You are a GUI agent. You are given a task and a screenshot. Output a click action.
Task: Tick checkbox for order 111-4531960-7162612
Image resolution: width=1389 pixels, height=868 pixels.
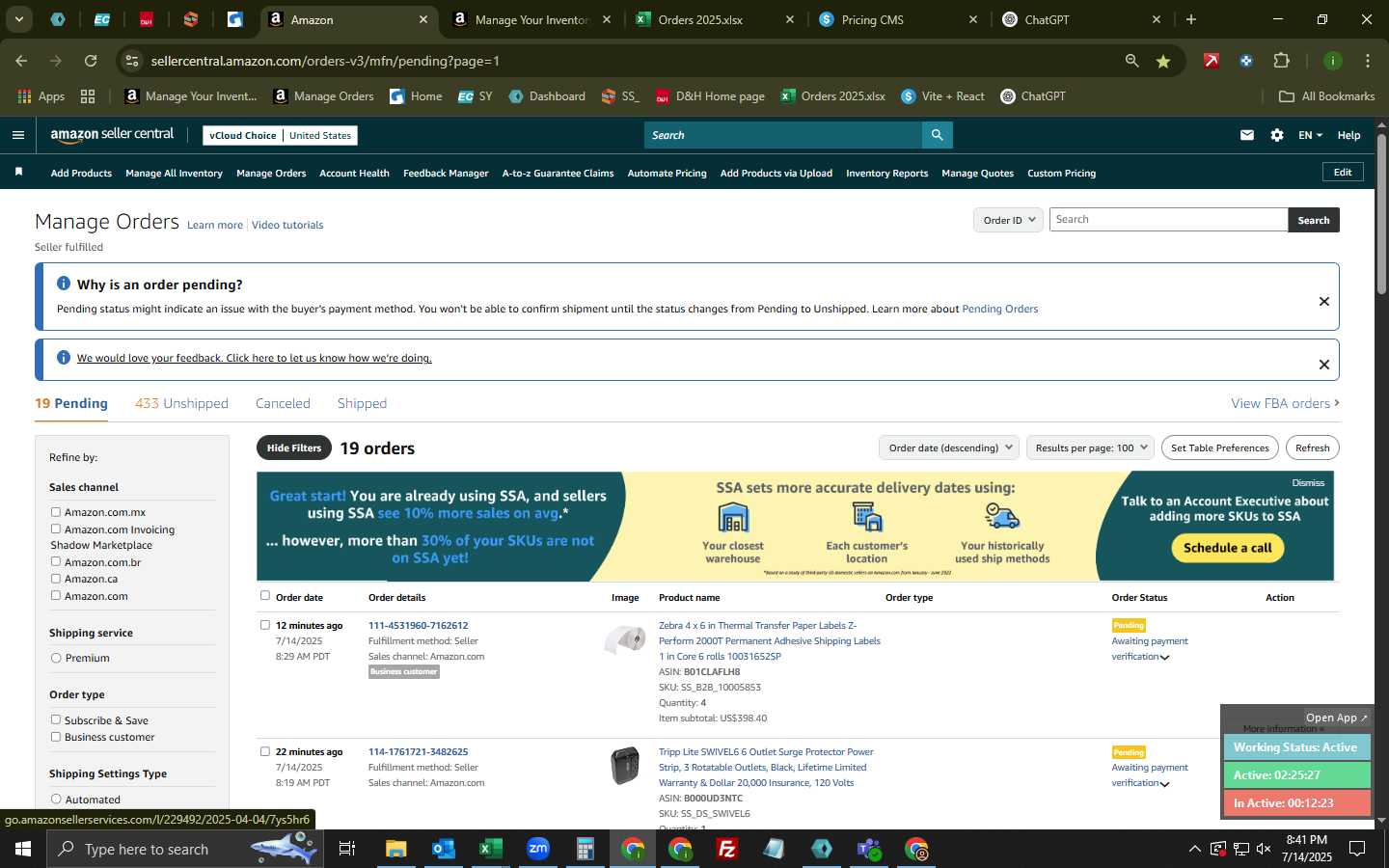click(x=265, y=625)
